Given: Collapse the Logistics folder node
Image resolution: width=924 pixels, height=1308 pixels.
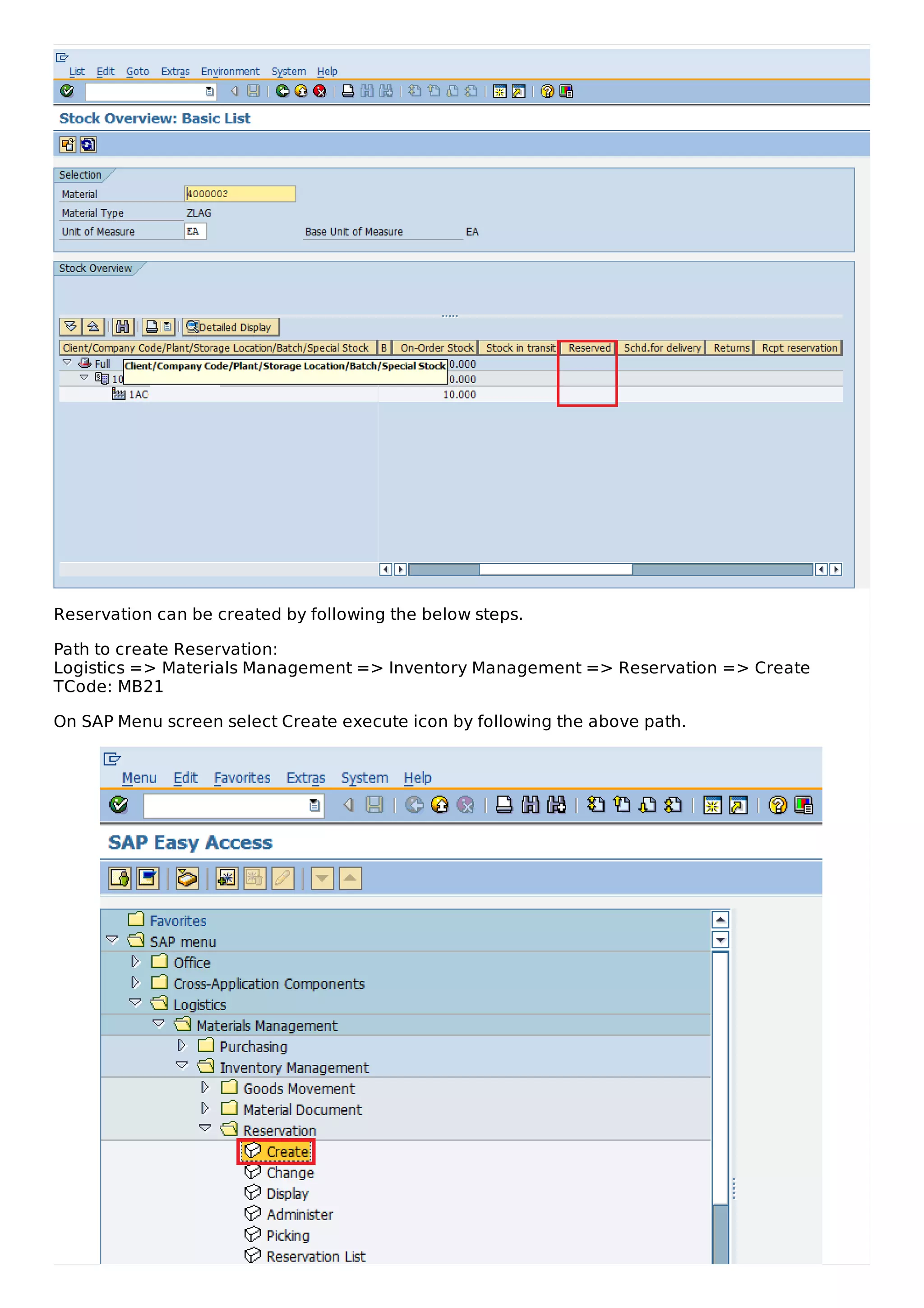Looking at the screenshot, I should (135, 1002).
